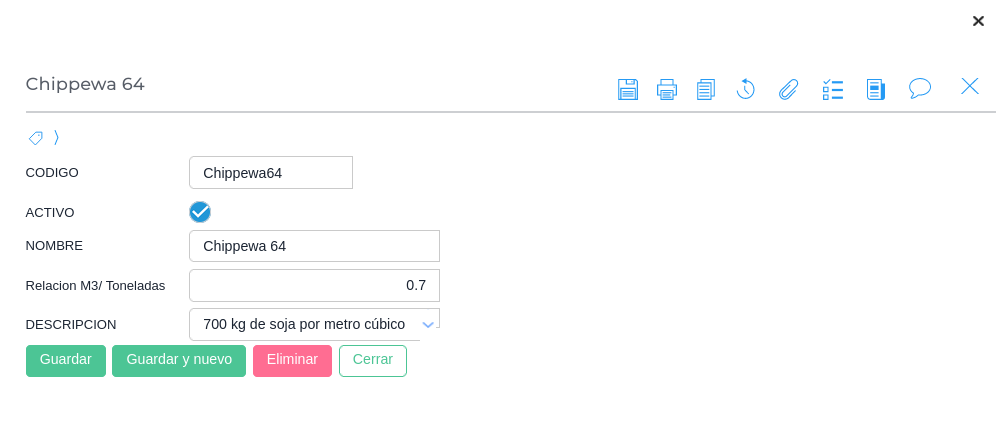This screenshot has width=997, height=430.
Task: Click the paperclip attachments icon
Action: coord(789,89)
